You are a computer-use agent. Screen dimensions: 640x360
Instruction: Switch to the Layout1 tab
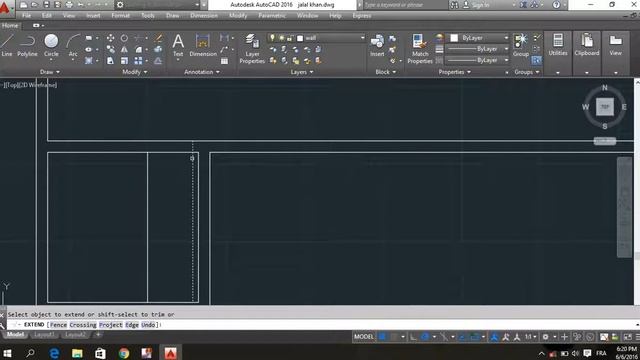tap(44, 335)
